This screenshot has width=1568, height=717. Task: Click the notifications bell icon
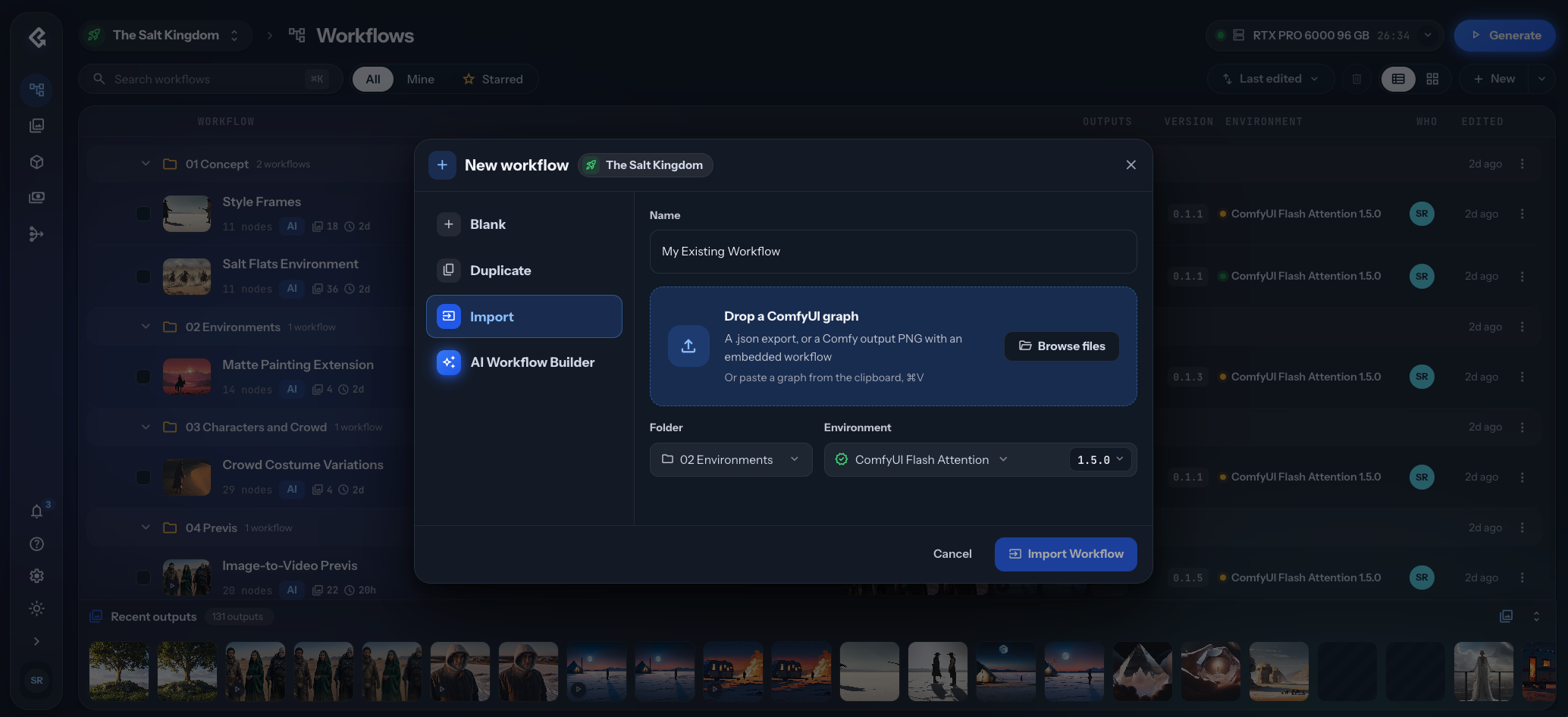pos(36,512)
